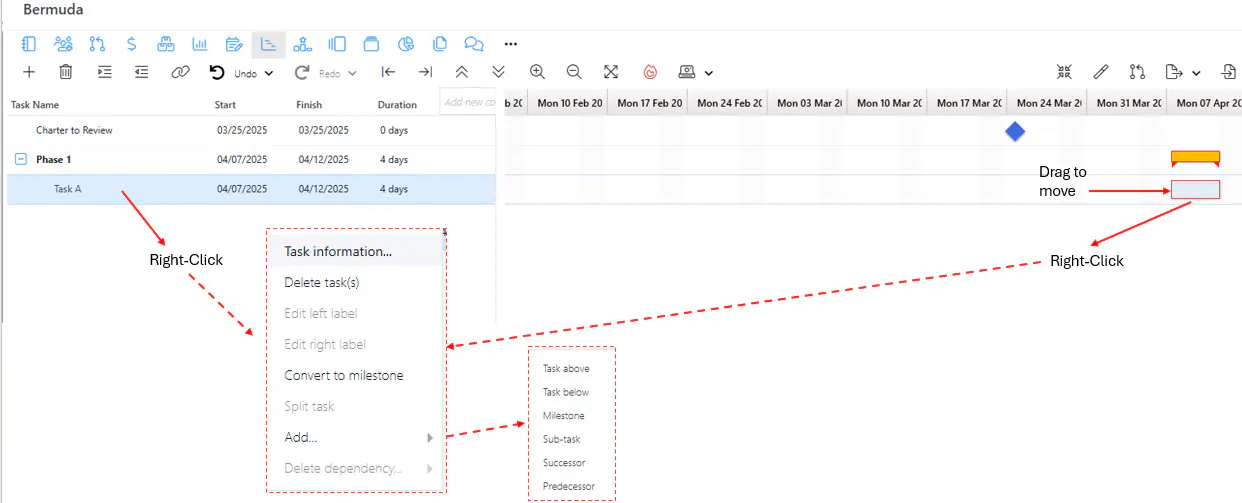Click the first top-row branch/dependency icon

pyautogui.click(x=97, y=44)
